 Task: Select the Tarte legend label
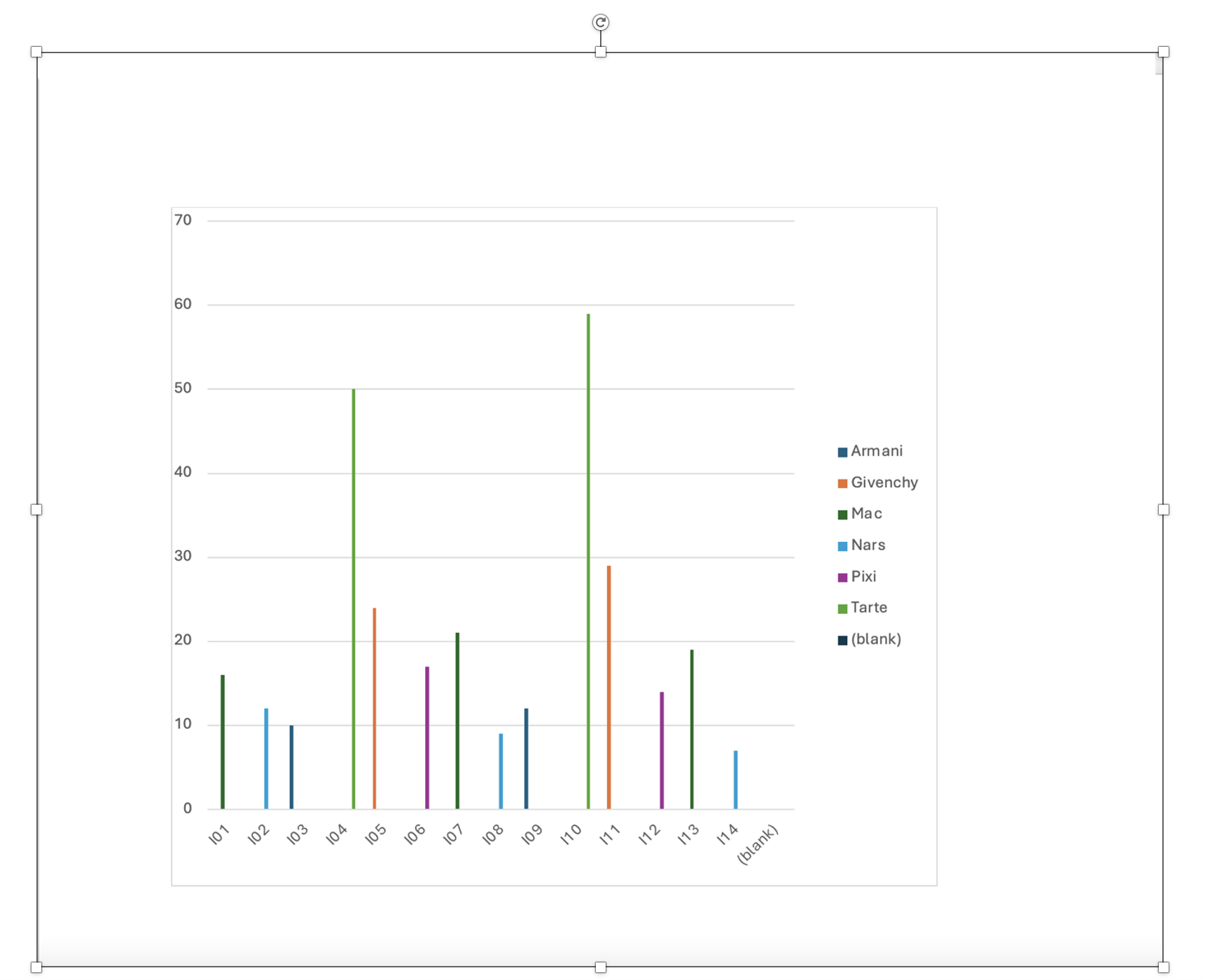point(869,608)
